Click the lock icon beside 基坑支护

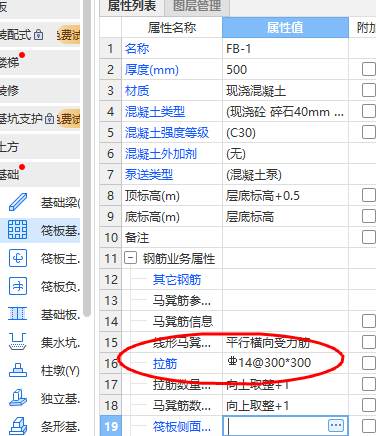point(49,119)
